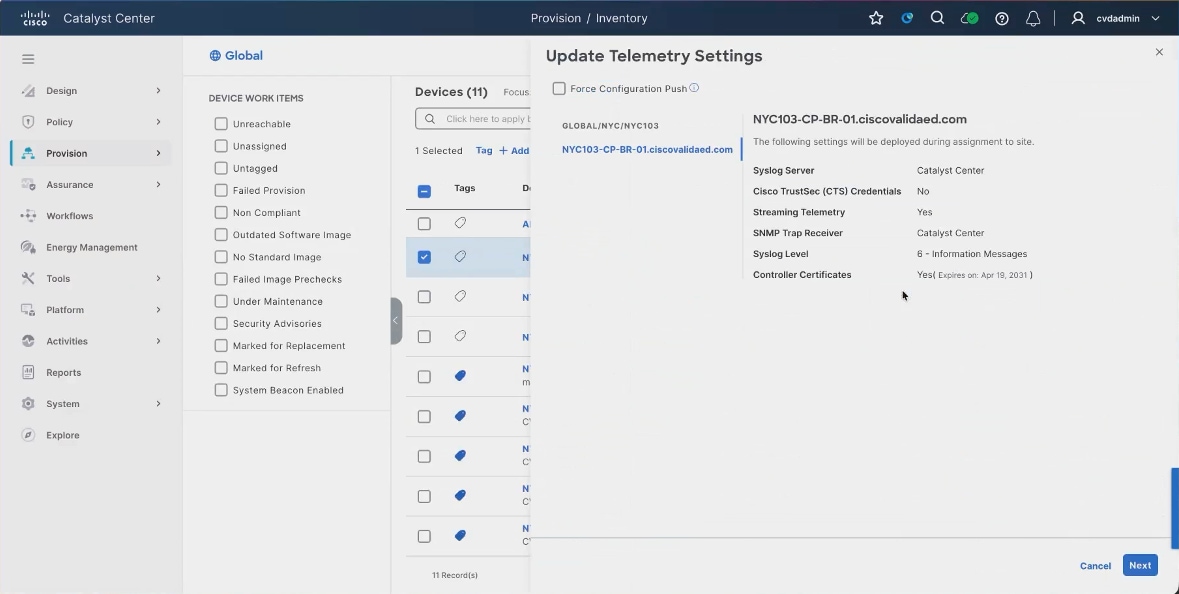The image size is (1179, 594).
Task: Click the device filter search field
Action: point(473,119)
